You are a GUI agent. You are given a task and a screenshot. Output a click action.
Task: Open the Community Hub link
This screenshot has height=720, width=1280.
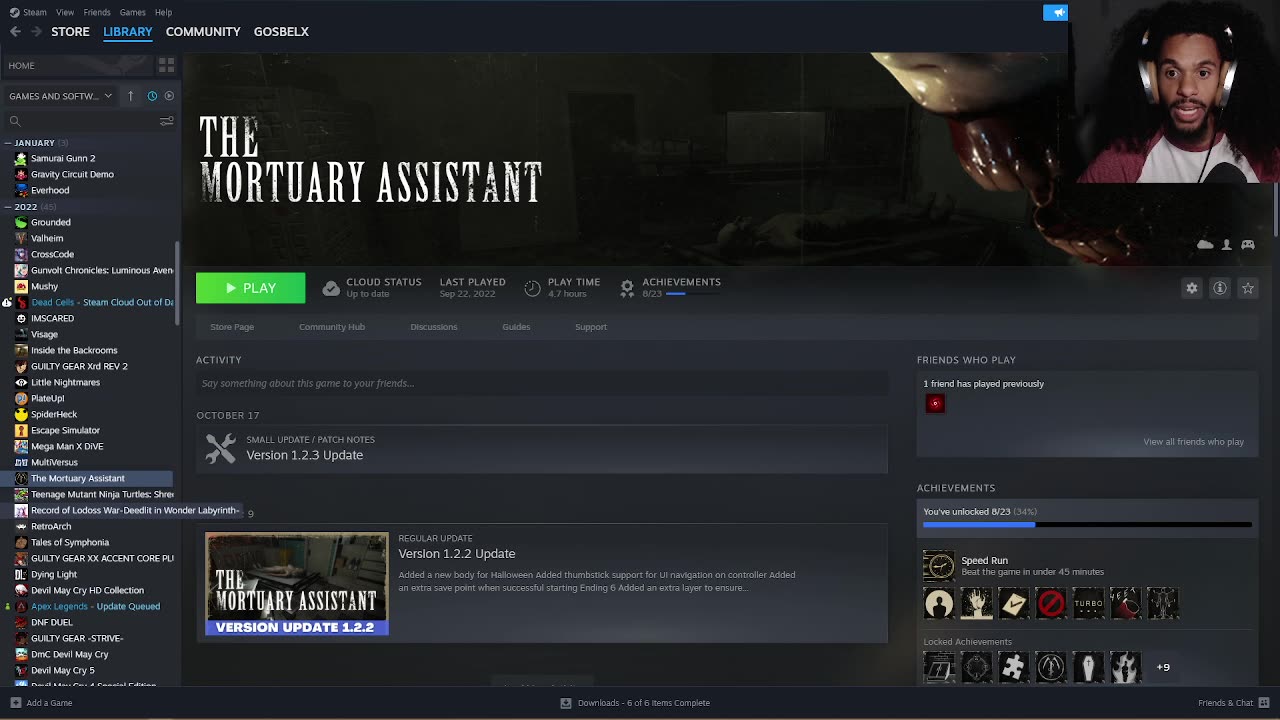(332, 327)
